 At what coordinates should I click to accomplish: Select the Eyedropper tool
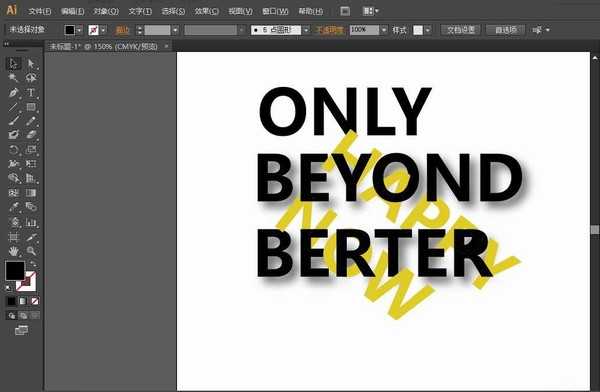click(x=13, y=207)
